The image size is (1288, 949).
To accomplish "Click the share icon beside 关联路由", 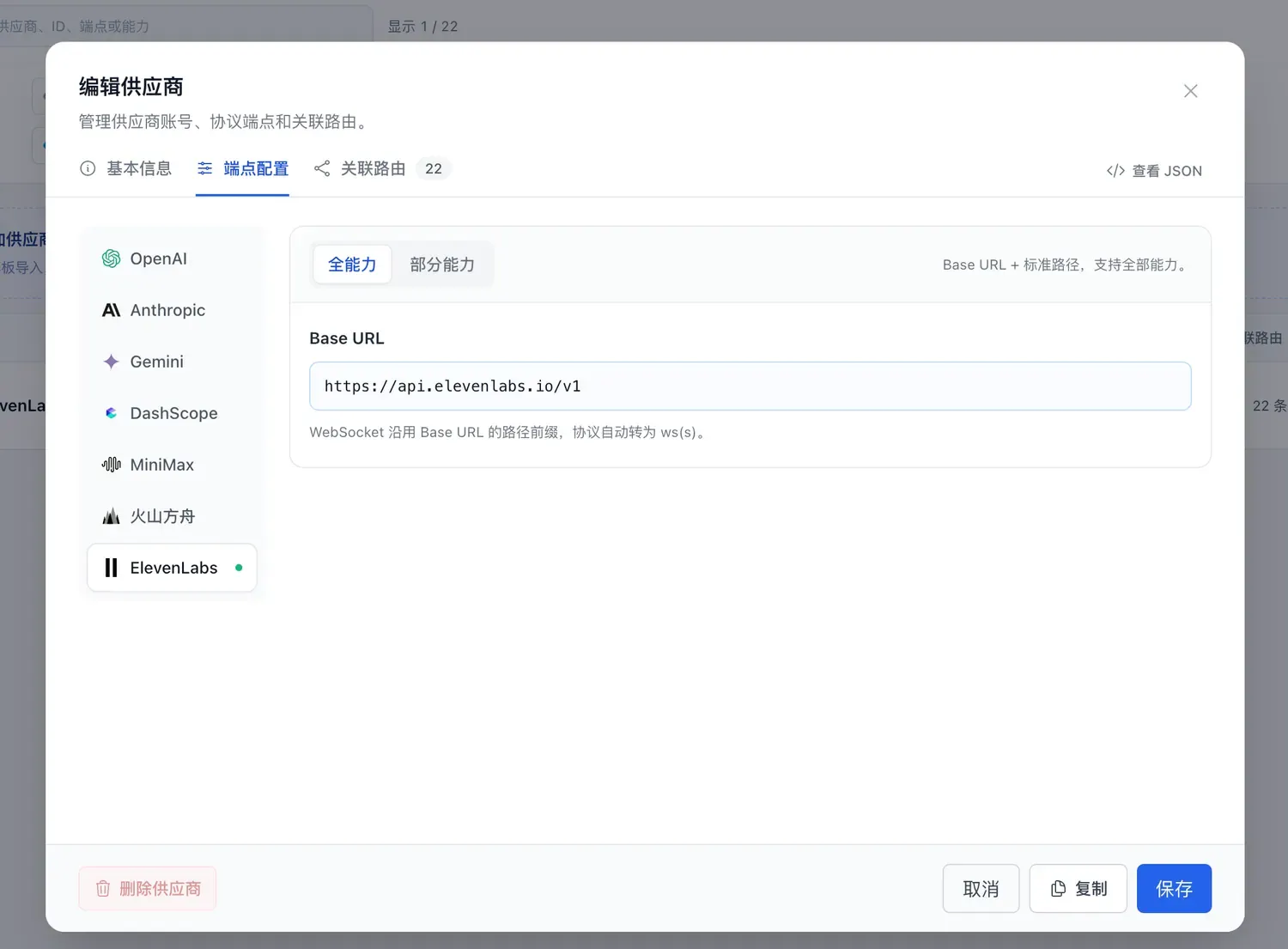I will pos(322,168).
